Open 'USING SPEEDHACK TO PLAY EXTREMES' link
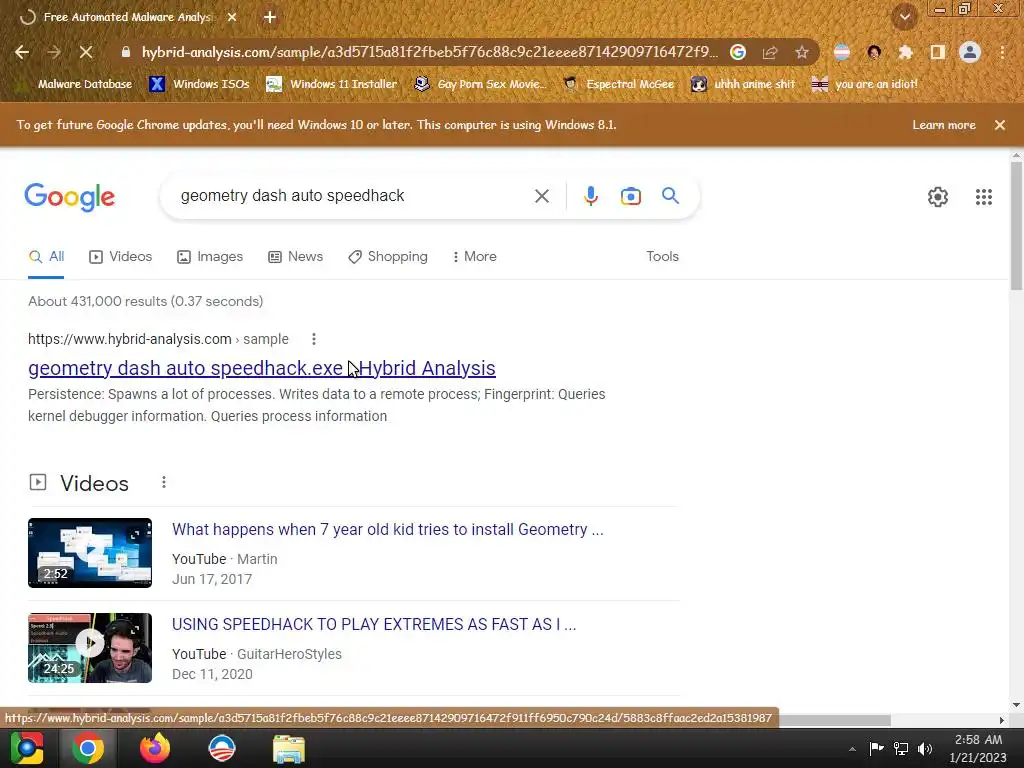The width and height of the screenshot is (1024, 768). click(x=374, y=624)
